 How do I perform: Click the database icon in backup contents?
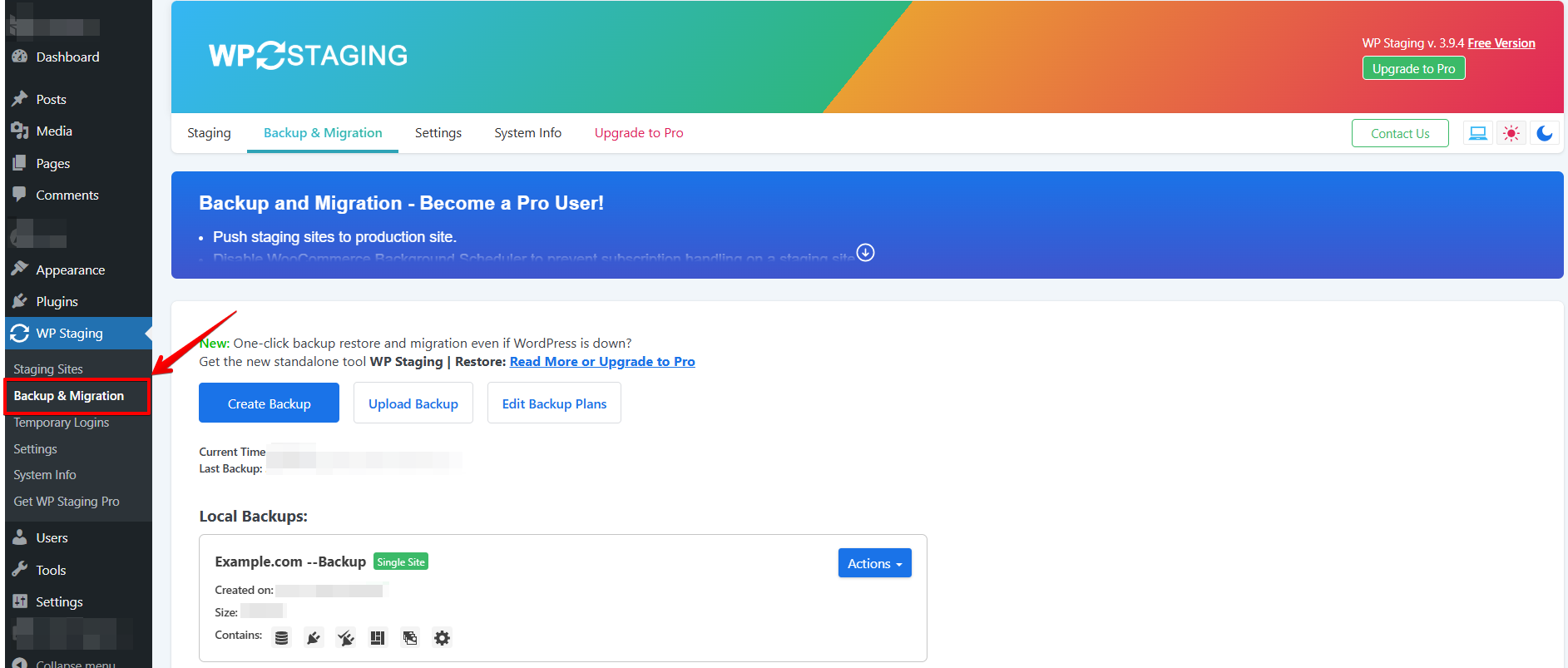(282, 638)
